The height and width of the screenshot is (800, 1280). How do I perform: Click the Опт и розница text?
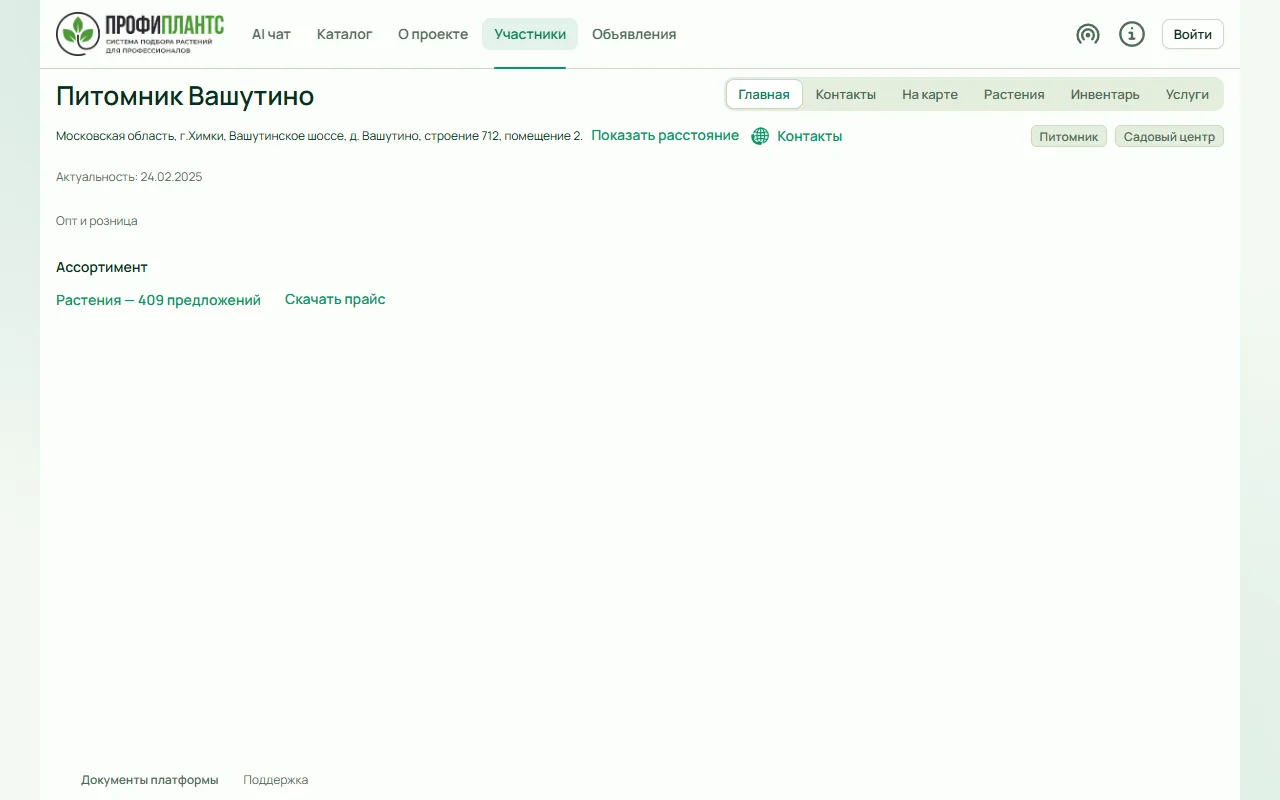pos(97,221)
